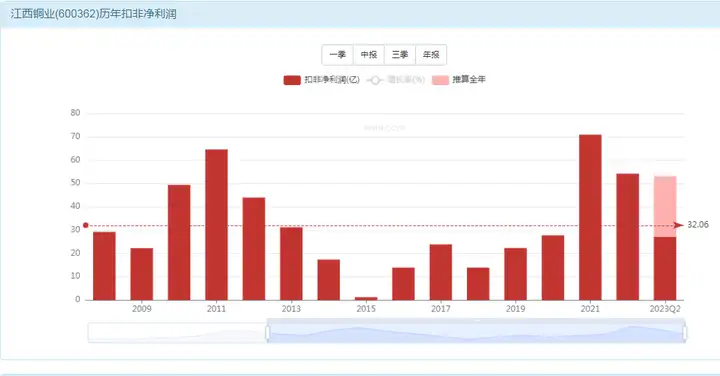Click the 2021 bar, the tallest in the chart
This screenshot has width=720, height=376.
(590, 217)
